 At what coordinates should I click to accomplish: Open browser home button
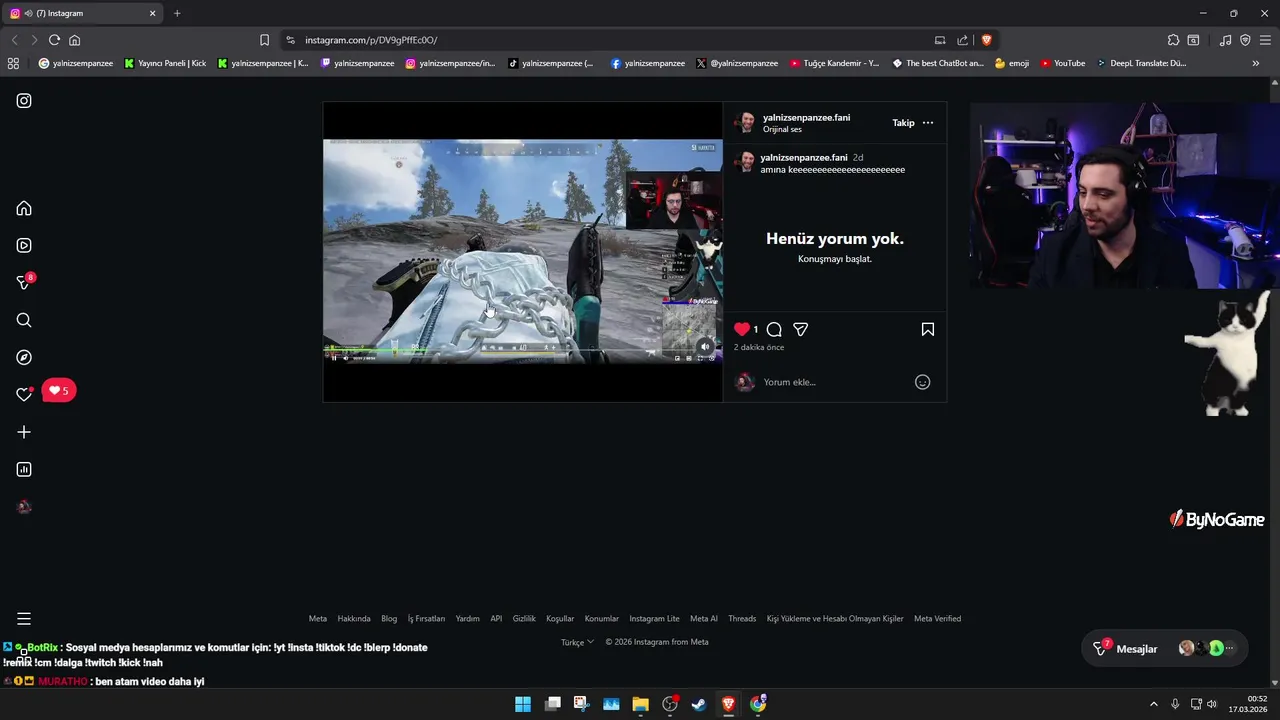pos(74,40)
